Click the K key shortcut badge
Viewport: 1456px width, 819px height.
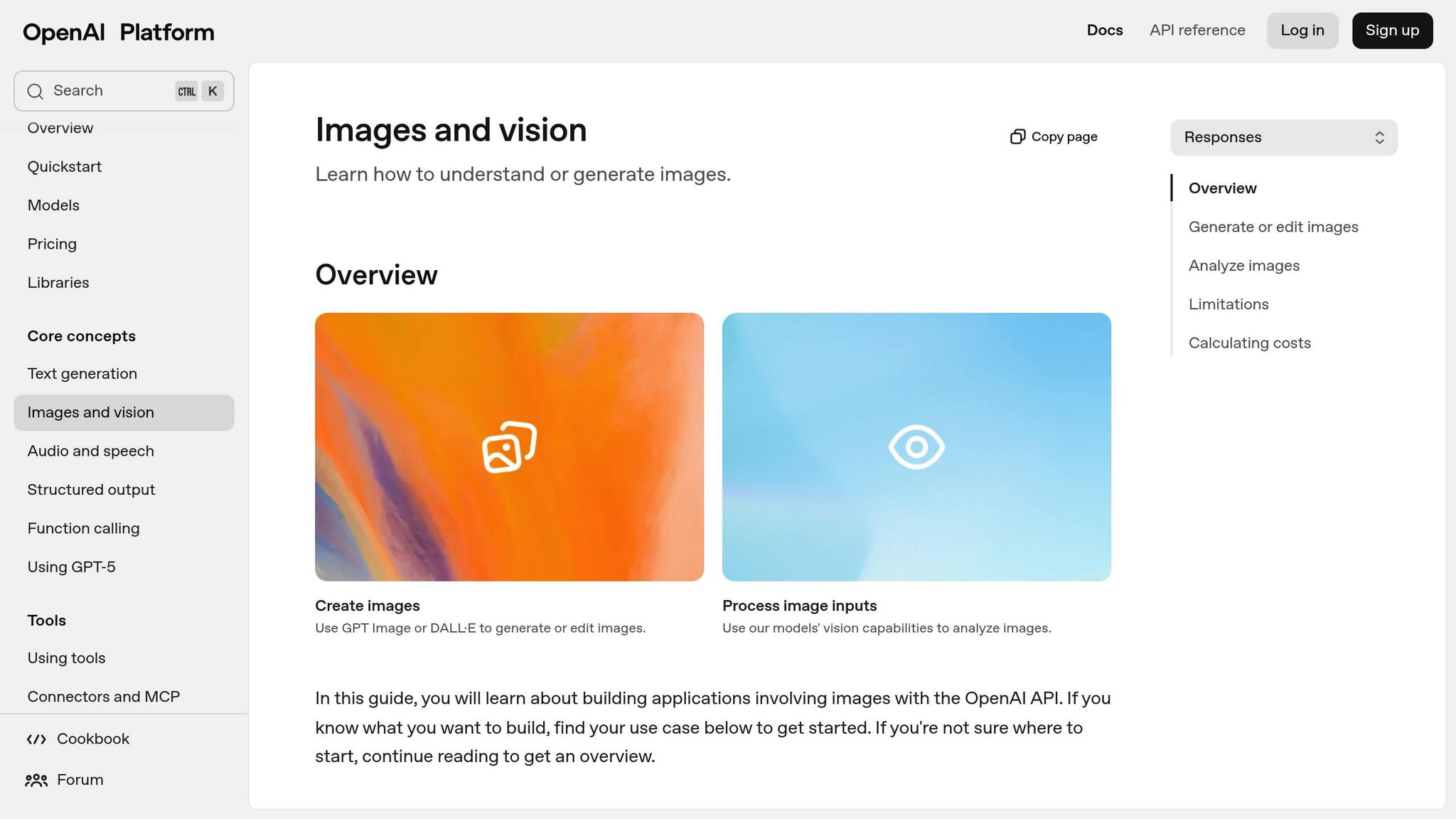[213, 91]
